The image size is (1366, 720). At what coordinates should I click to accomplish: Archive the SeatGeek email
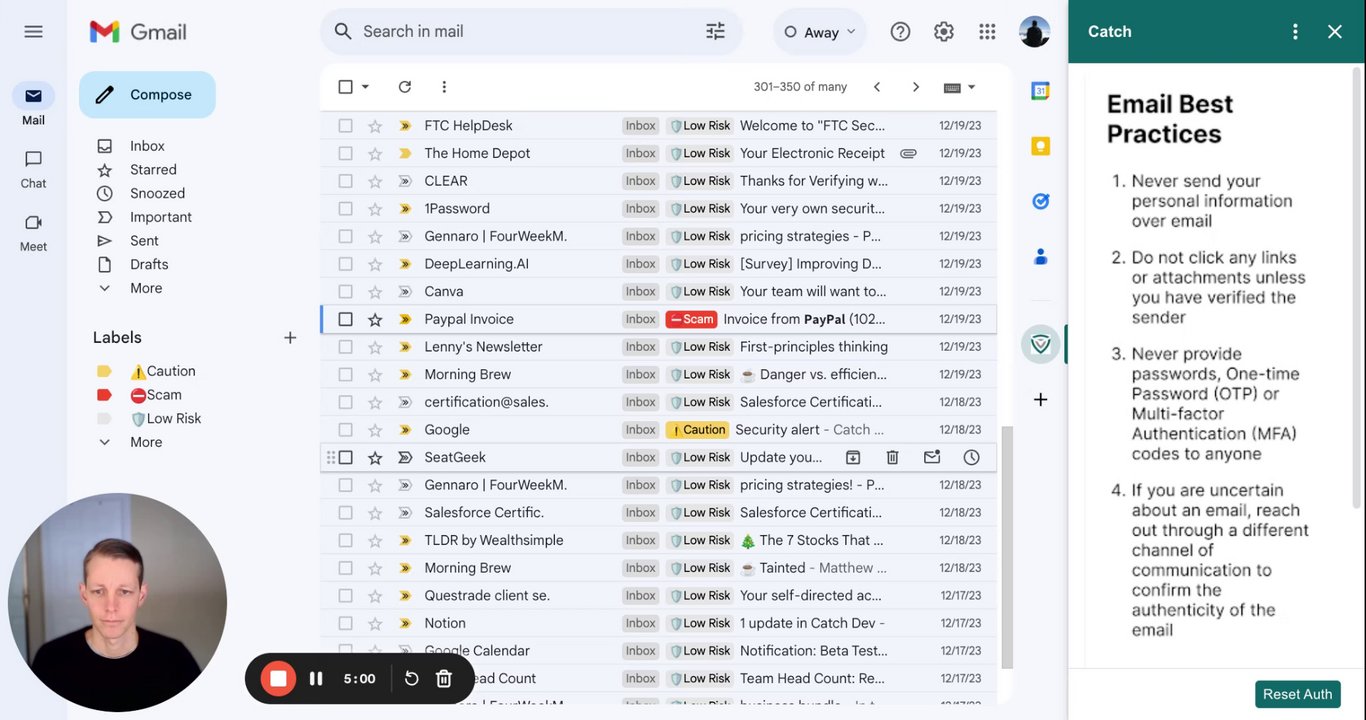(853, 457)
